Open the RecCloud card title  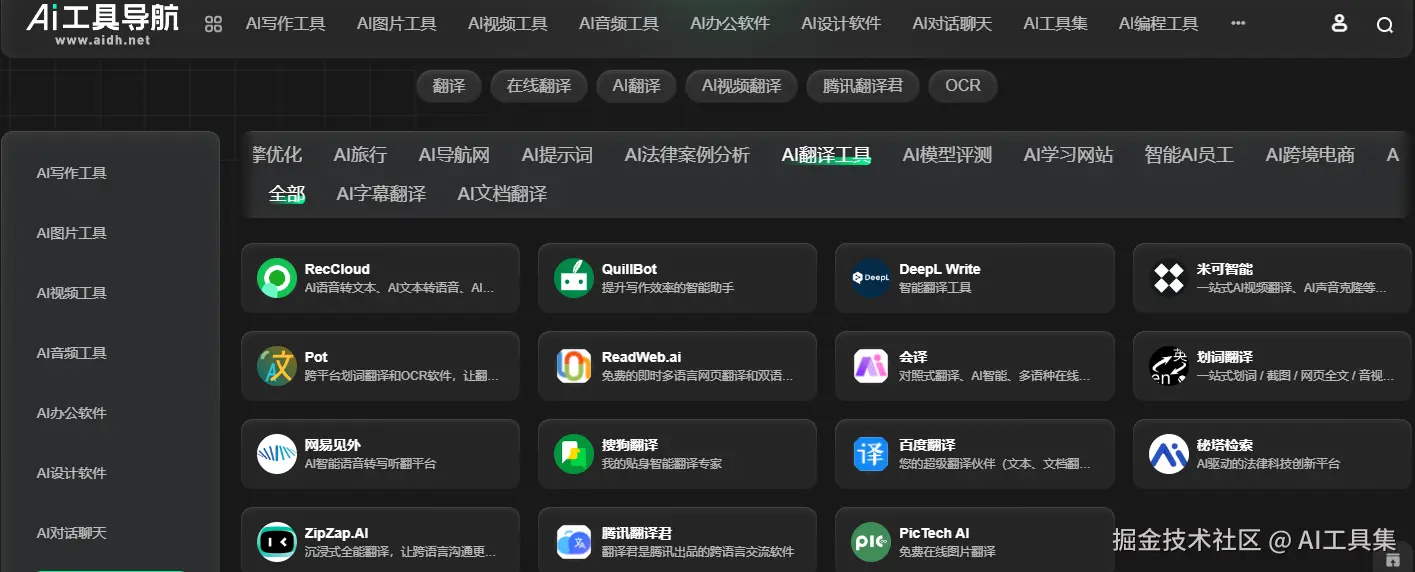(337, 269)
